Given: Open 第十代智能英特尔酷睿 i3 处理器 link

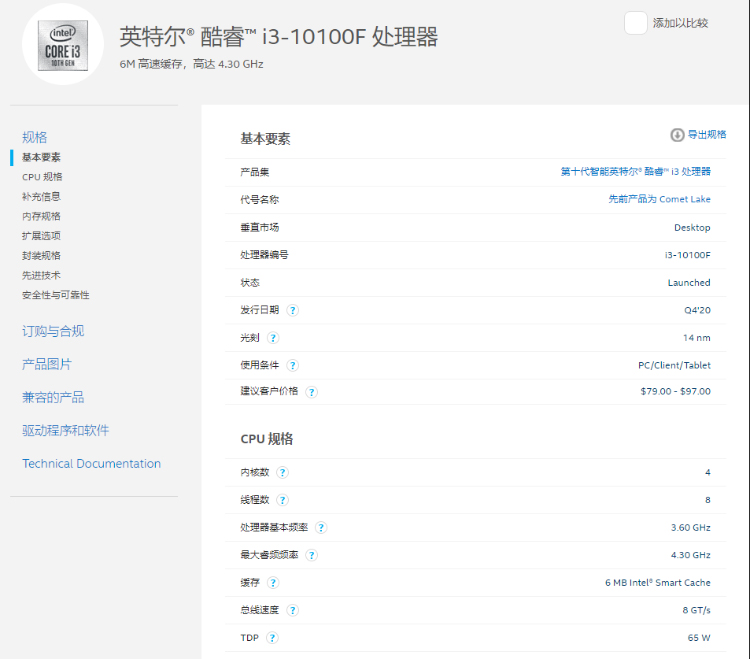Looking at the screenshot, I should click(635, 172).
